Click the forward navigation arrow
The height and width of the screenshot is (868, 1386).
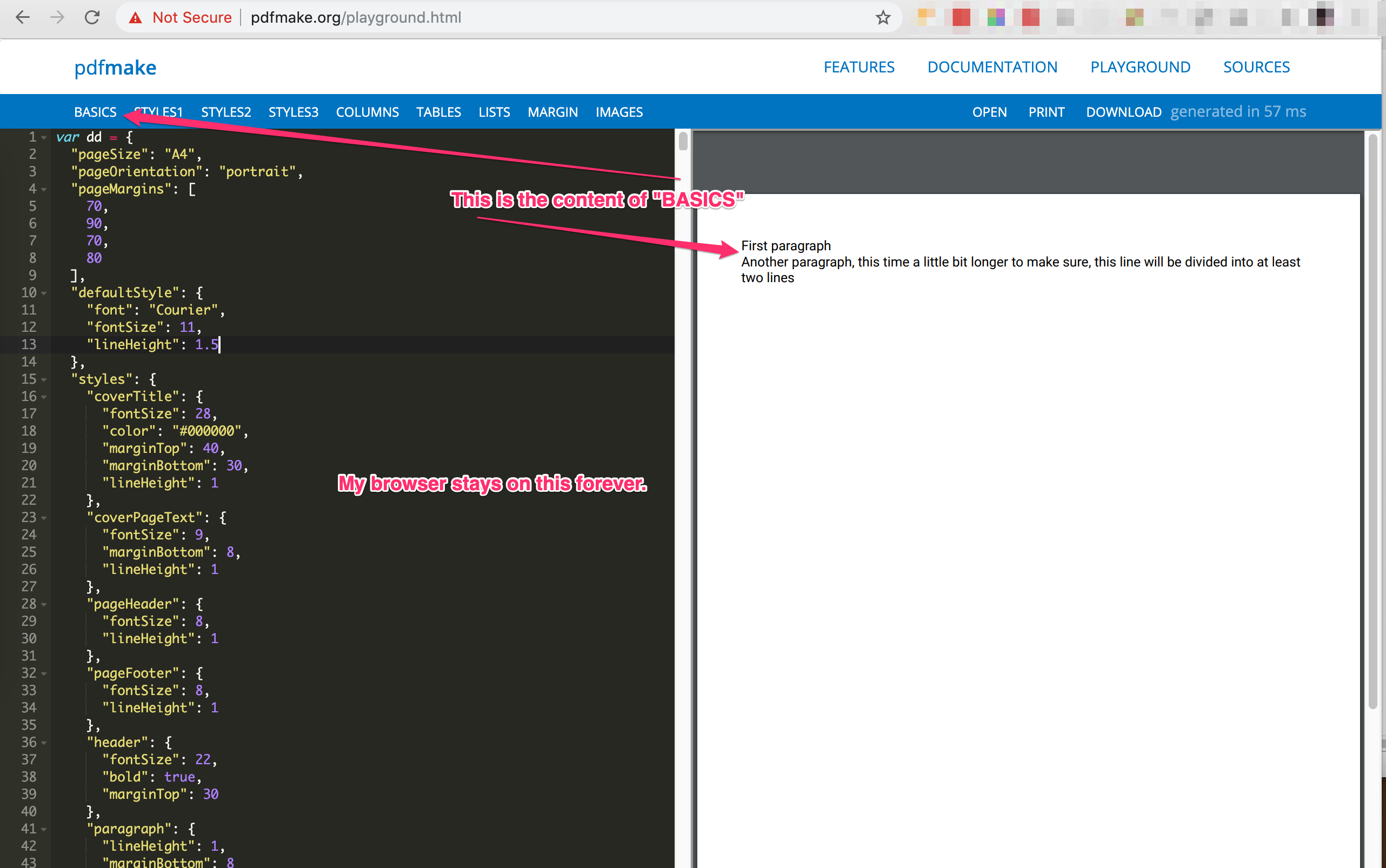(56, 17)
